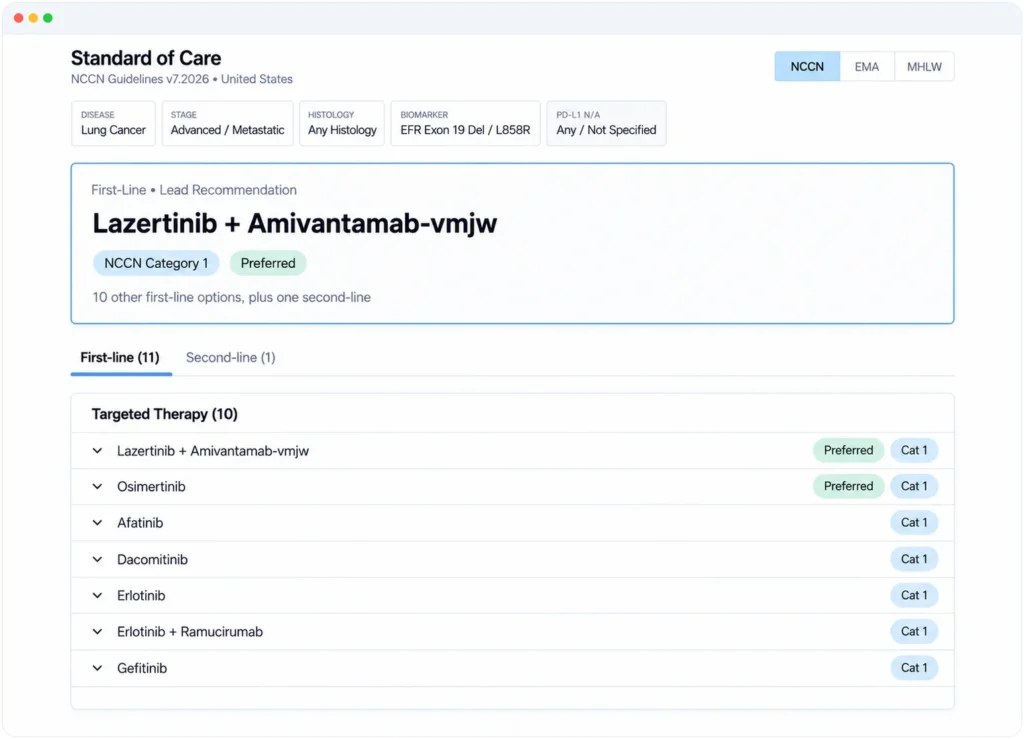This screenshot has height=739, width=1024.
Task: Open the Second-line (1) tab
Action: 231,358
